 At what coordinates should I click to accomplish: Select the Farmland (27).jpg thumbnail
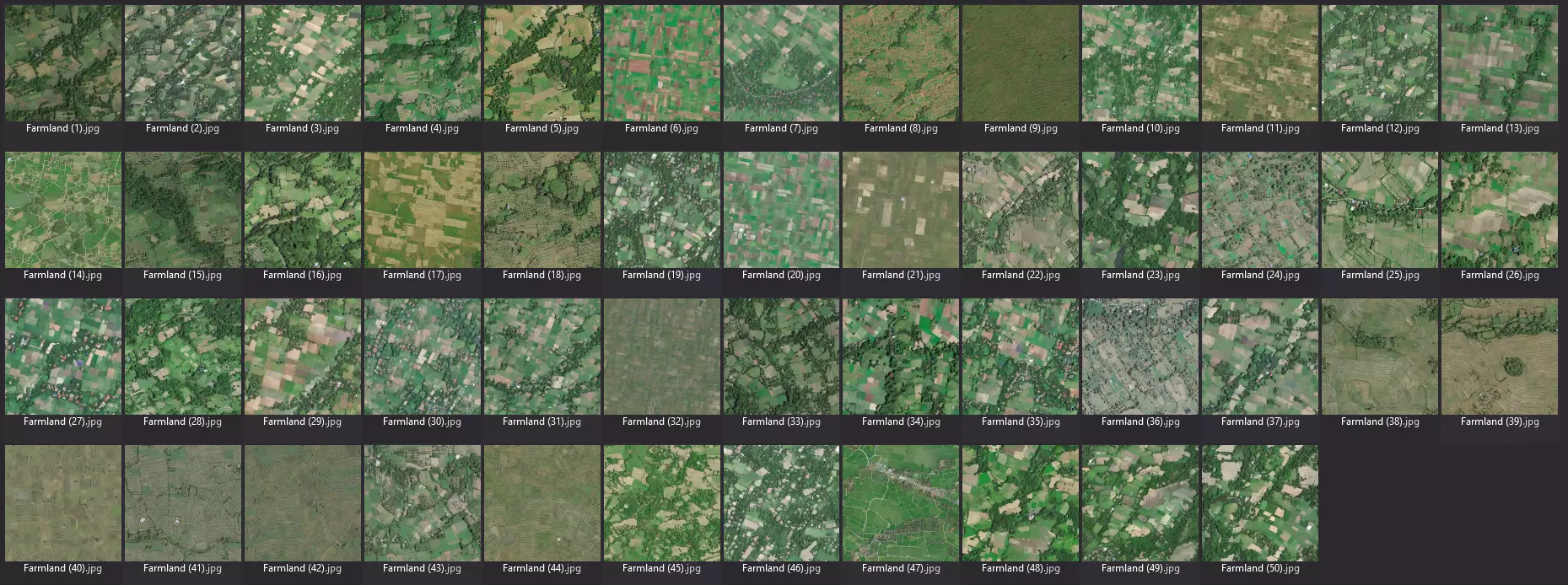(x=62, y=357)
